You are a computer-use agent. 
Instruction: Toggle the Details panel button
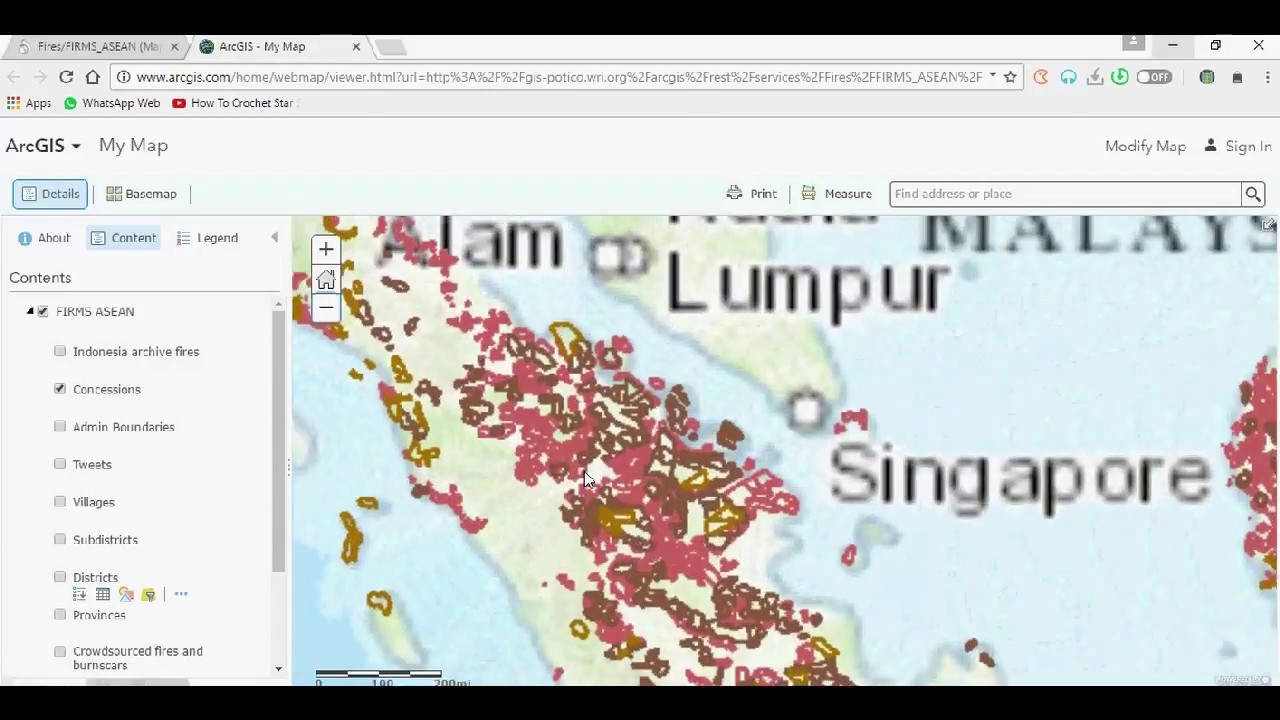(x=50, y=194)
